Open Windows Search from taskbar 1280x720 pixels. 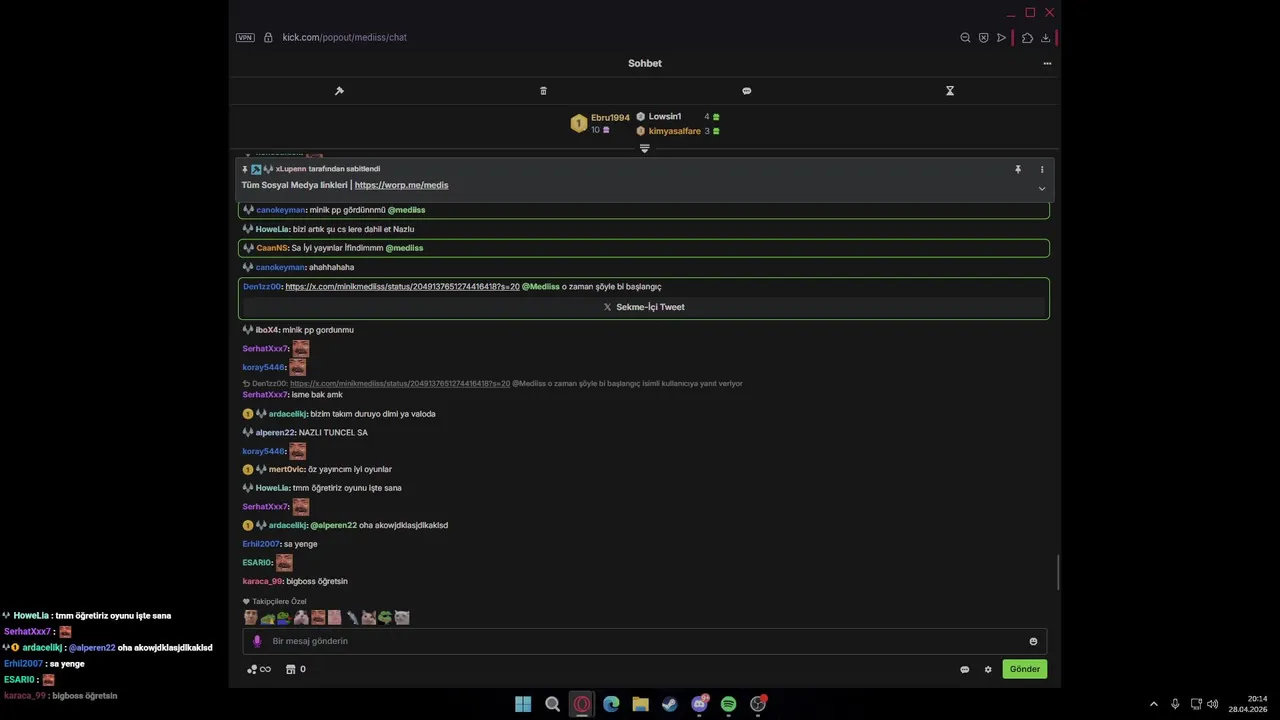click(x=552, y=704)
